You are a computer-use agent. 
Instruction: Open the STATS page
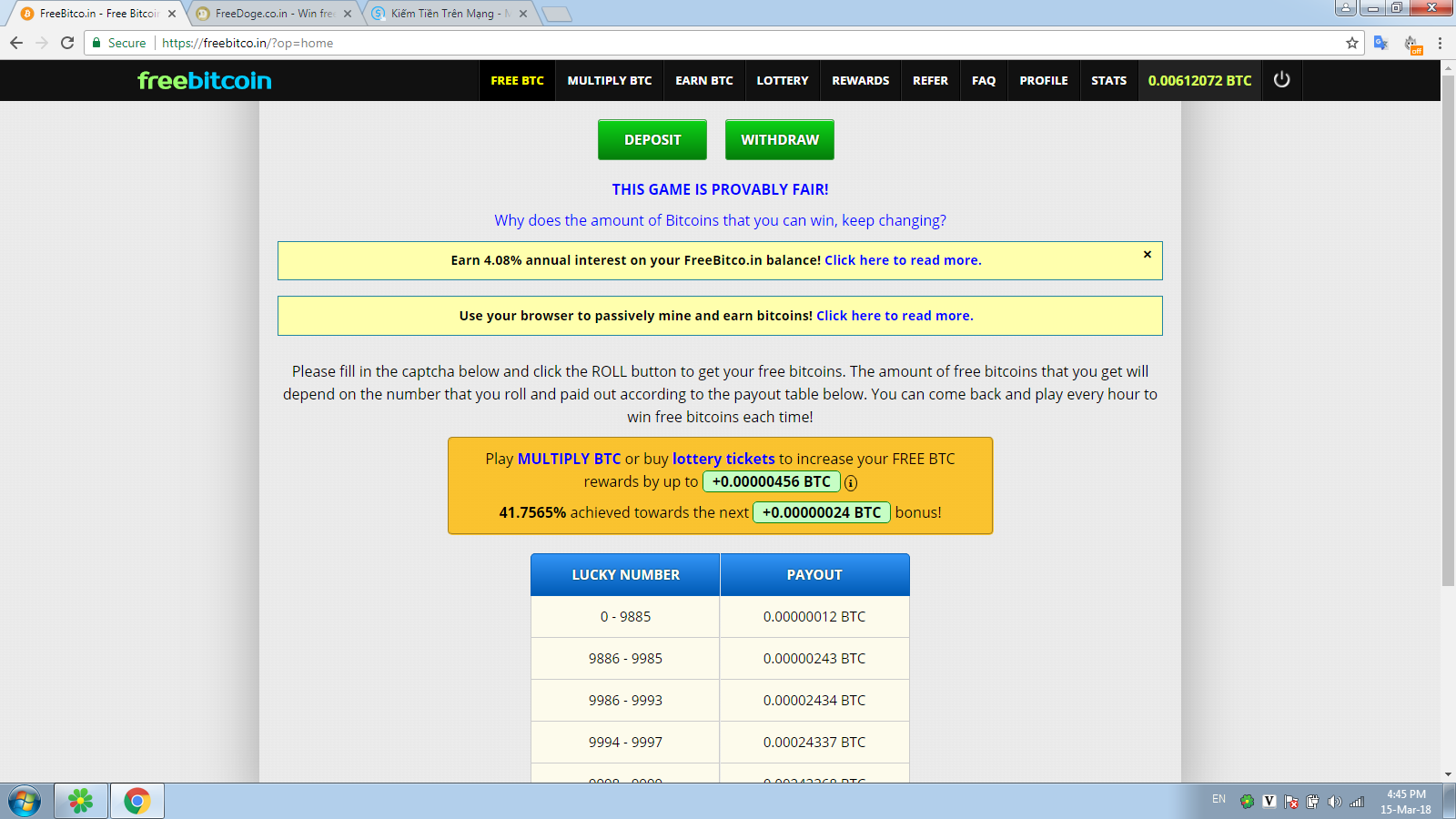click(1109, 80)
